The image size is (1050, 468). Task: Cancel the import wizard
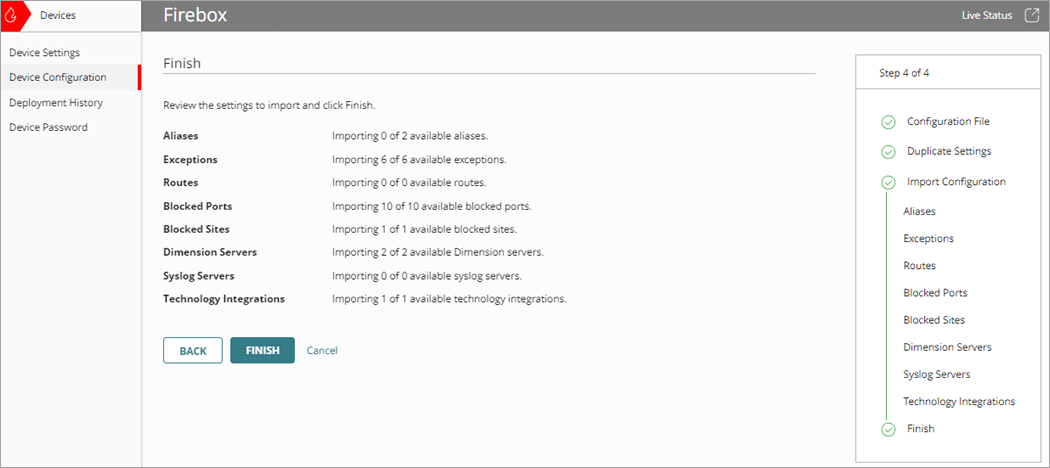pos(322,350)
